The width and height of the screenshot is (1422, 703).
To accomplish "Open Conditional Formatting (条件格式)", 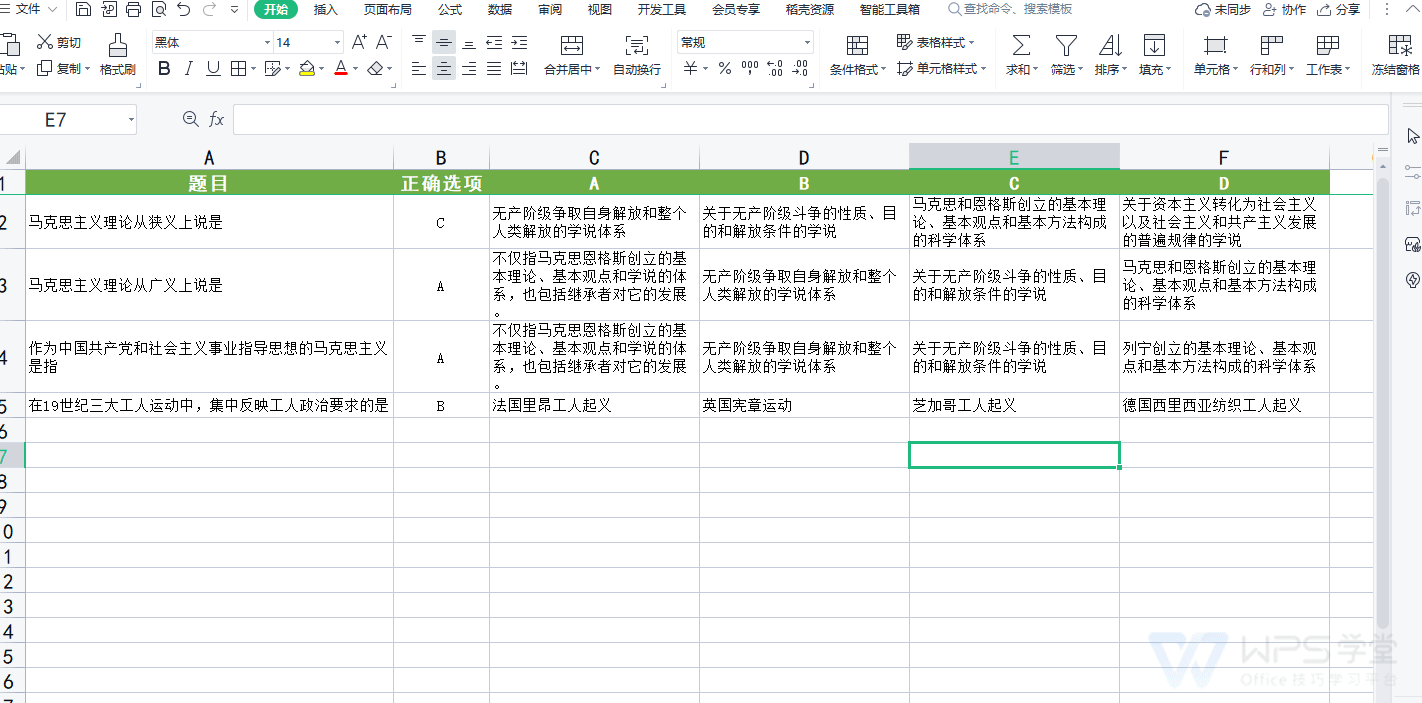I will 857,54.
